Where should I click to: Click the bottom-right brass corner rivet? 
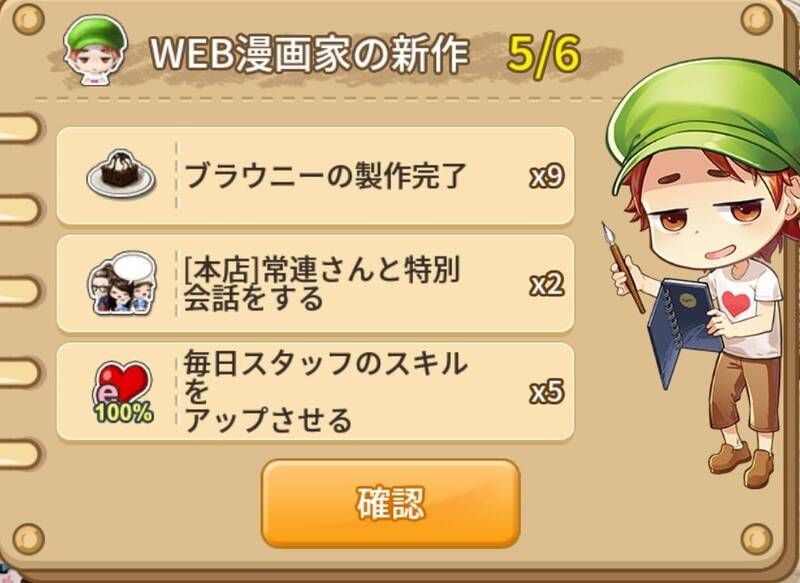[x=756, y=539]
